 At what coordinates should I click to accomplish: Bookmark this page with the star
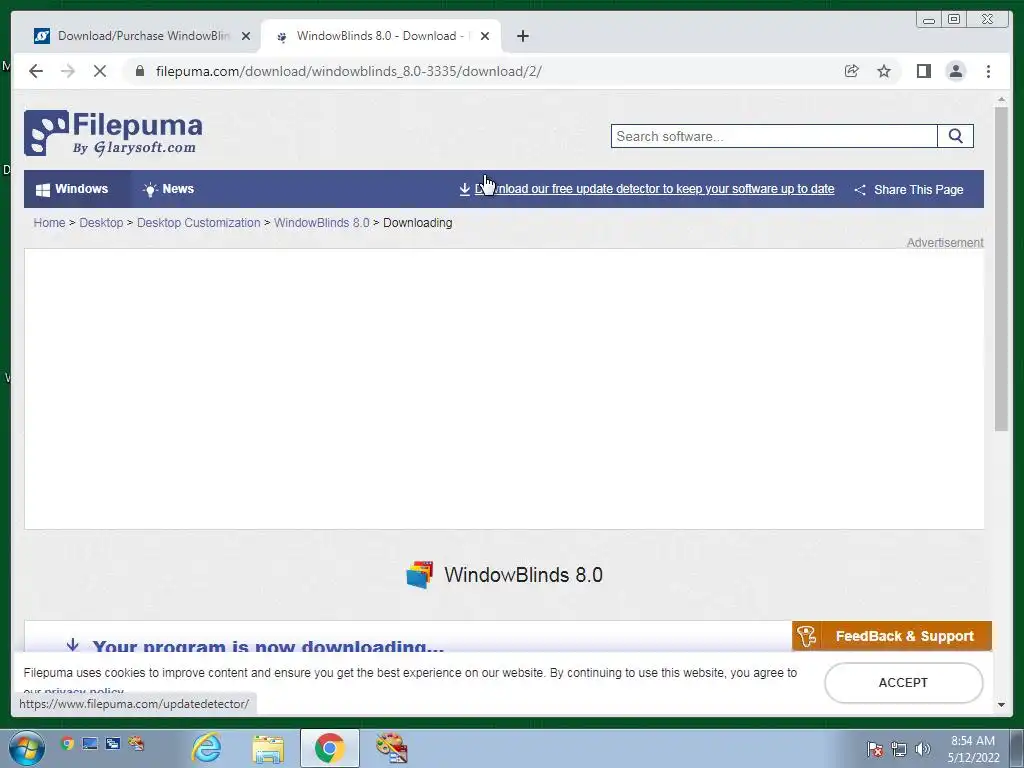[x=884, y=71]
